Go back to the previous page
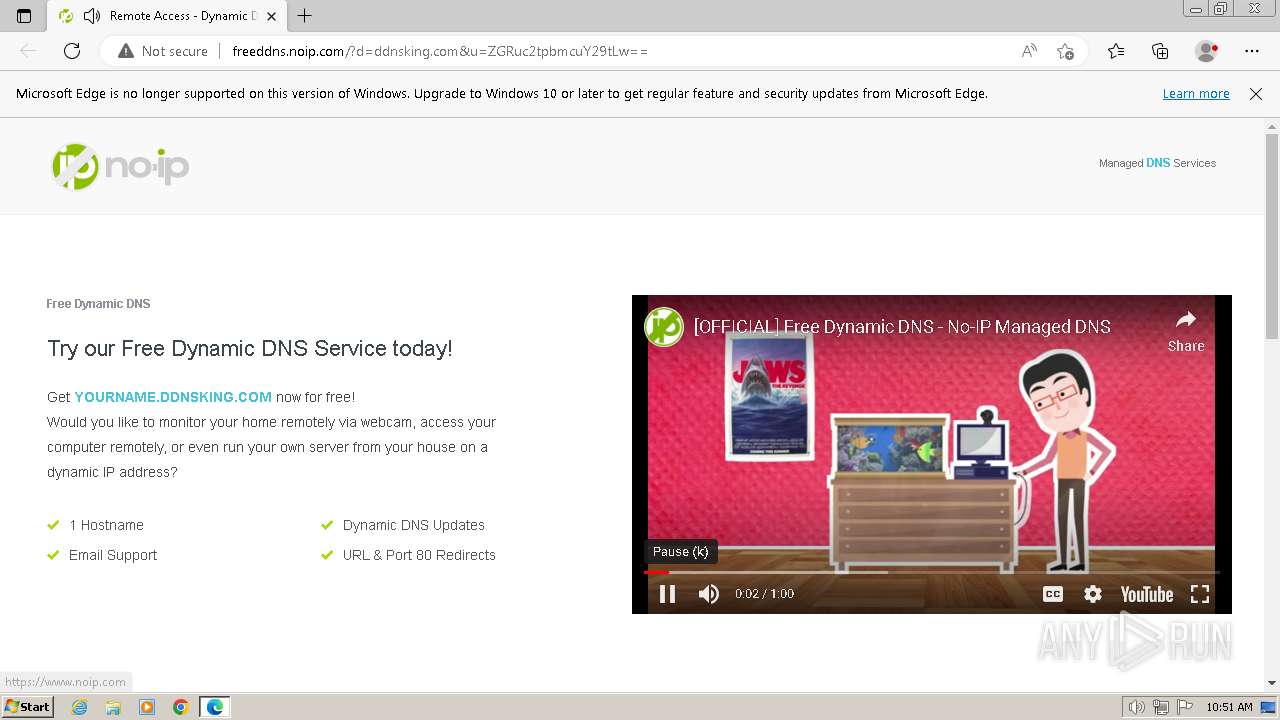 click(28, 51)
